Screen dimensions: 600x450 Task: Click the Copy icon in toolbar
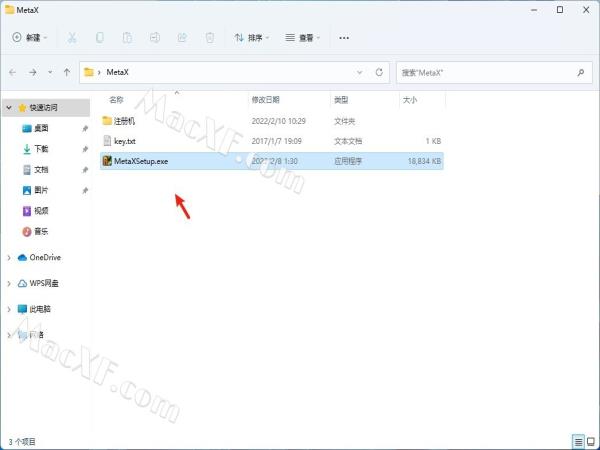click(99, 38)
